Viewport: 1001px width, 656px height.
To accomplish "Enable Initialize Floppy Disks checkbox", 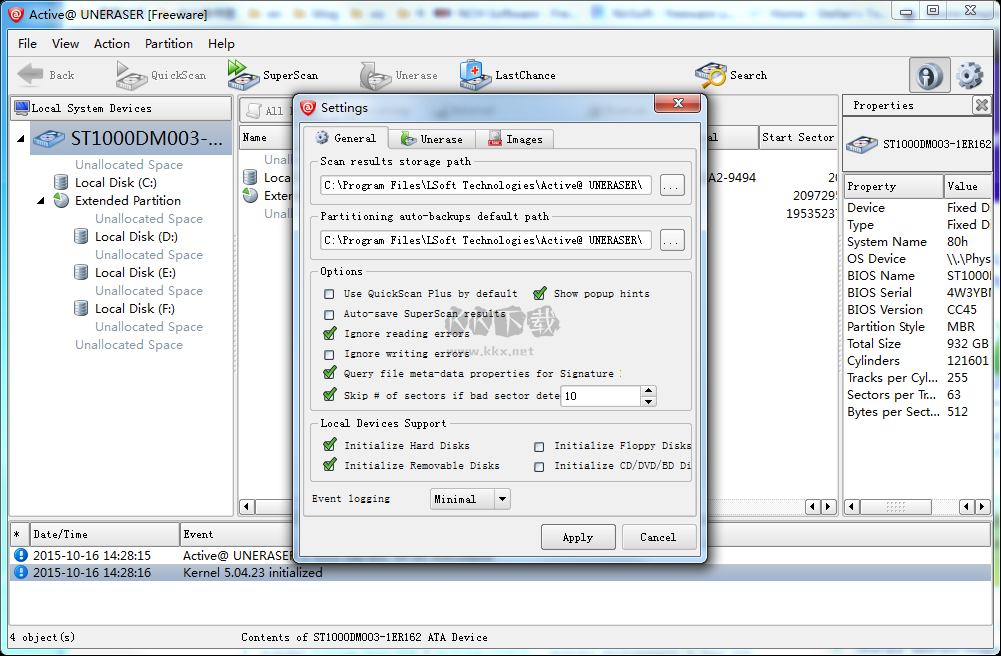I will pos(540,447).
